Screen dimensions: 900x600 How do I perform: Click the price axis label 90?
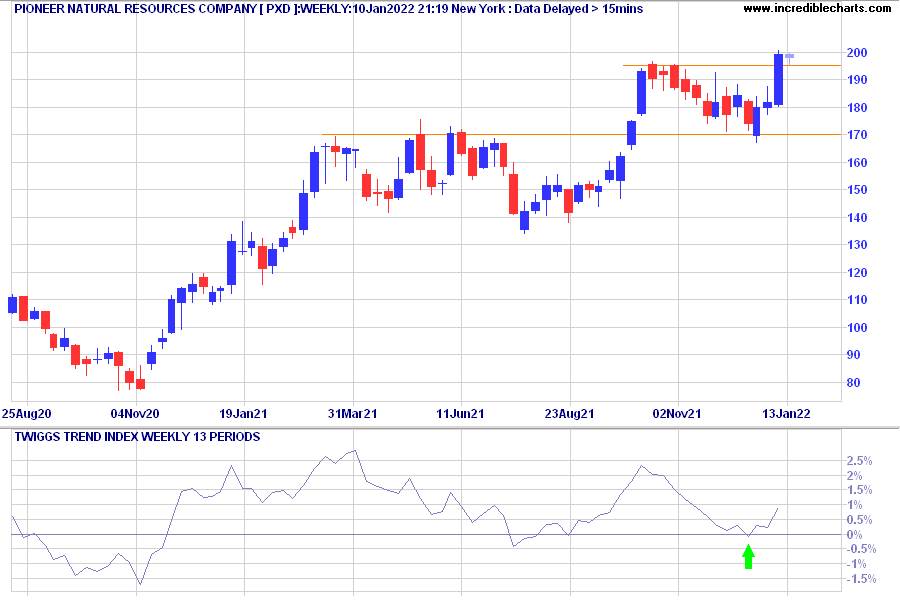tap(854, 355)
